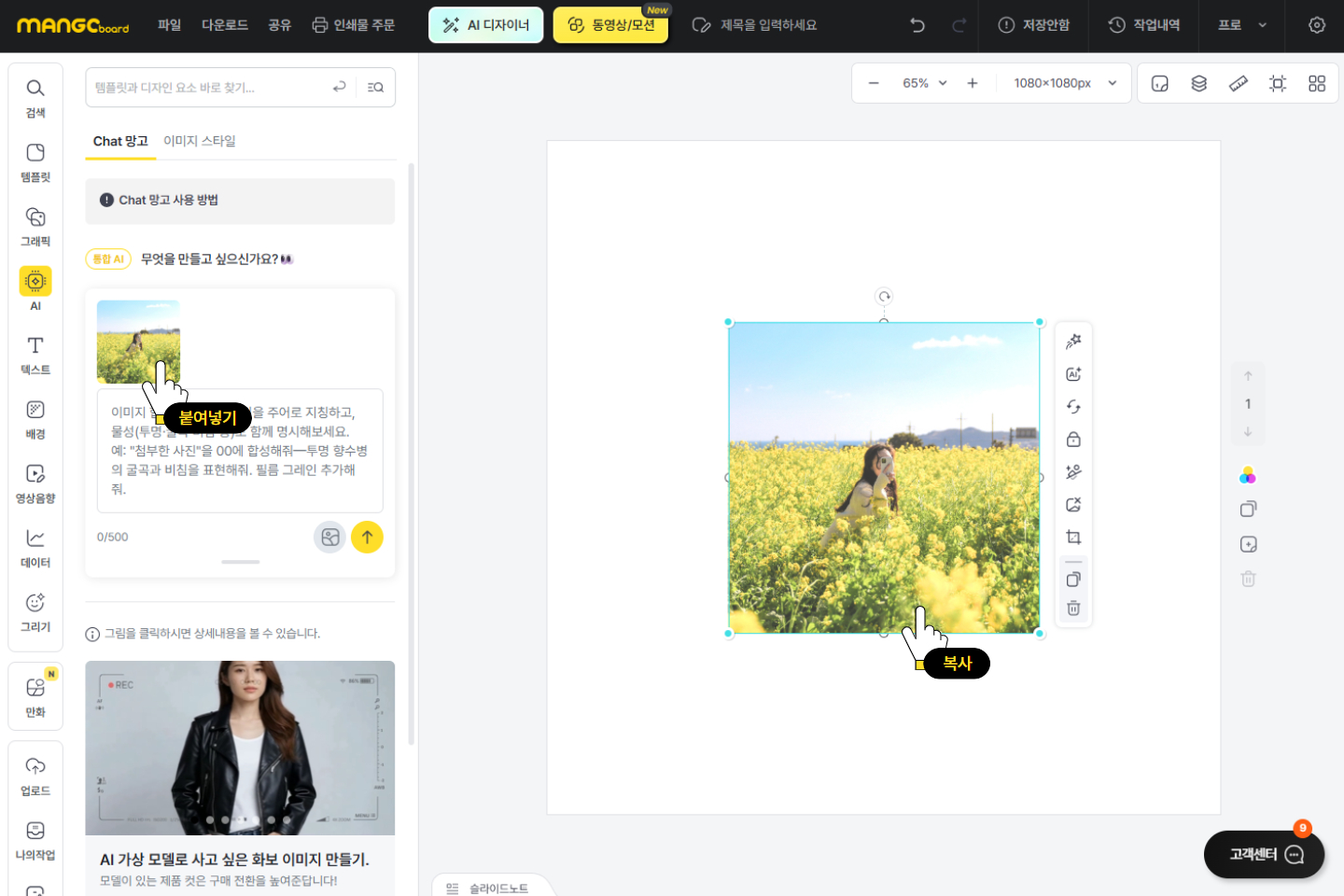Delete the selected image using the trash icon
Viewport: 1344px width, 896px height.
tap(1073, 609)
